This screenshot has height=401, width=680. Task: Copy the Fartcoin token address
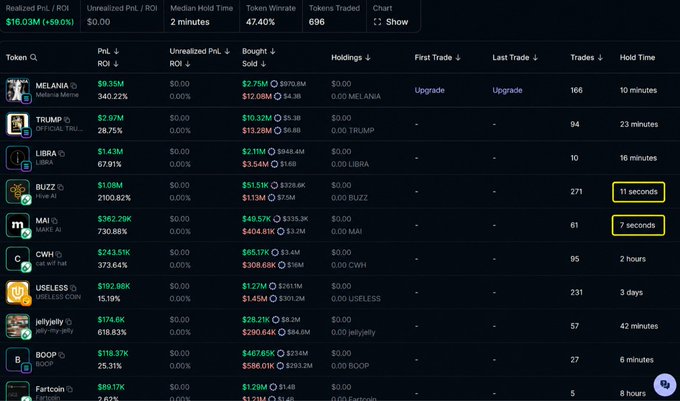tap(69, 389)
